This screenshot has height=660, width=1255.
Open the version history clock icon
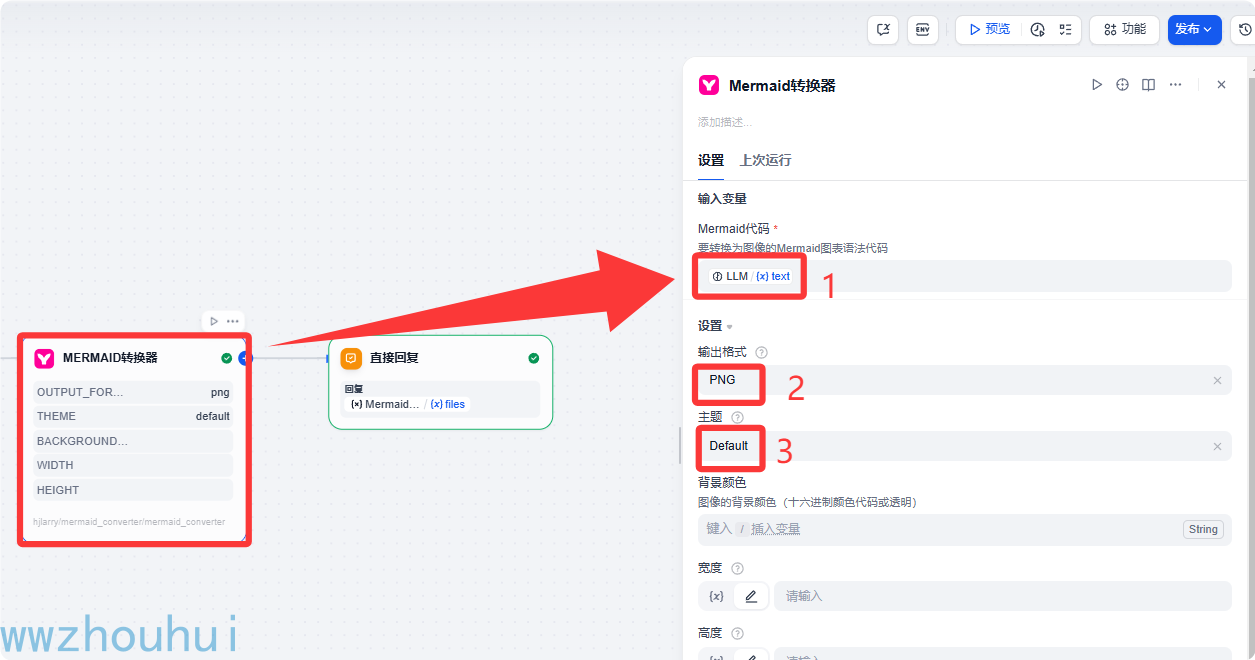1244,30
